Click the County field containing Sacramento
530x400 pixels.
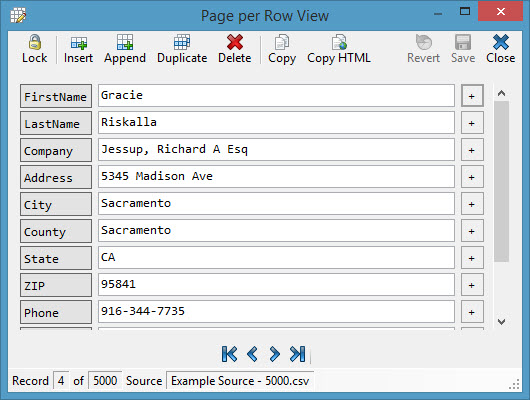click(x=276, y=231)
